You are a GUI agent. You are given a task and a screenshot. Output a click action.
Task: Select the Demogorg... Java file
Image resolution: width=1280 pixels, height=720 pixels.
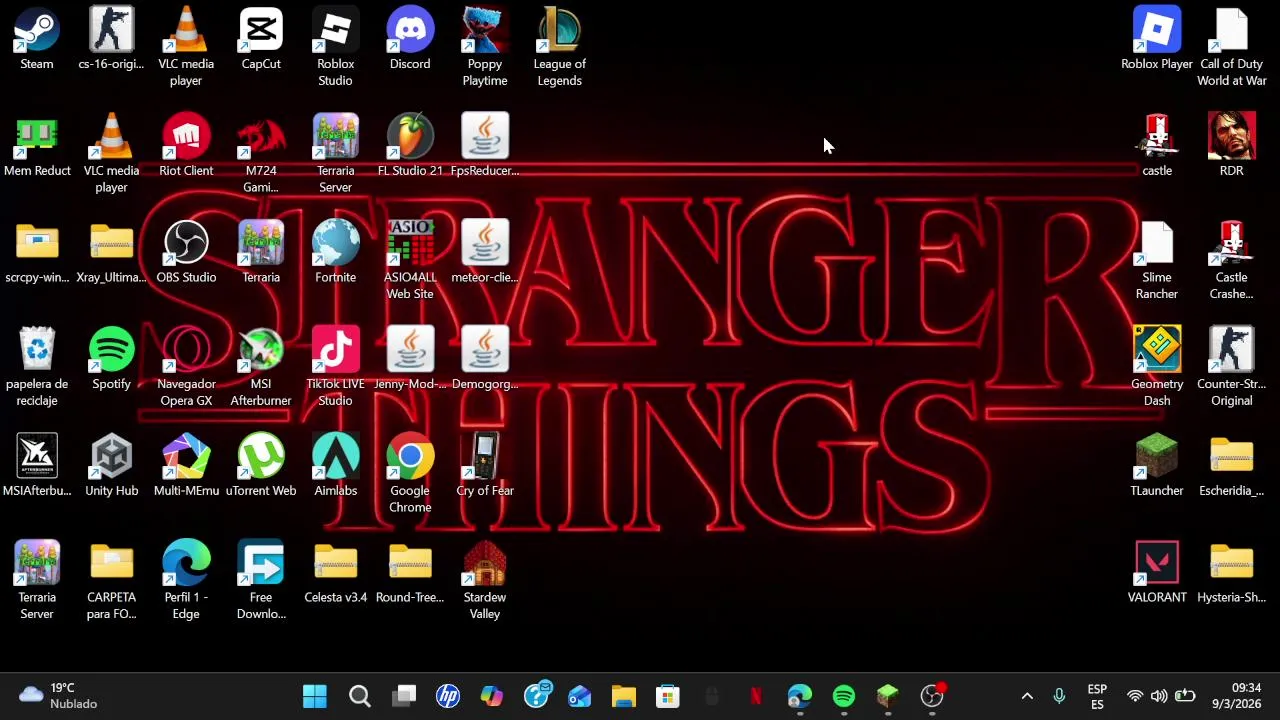tap(485, 360)
